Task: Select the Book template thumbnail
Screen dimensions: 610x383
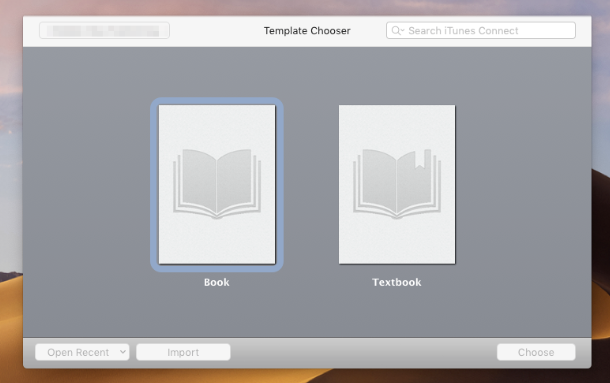Action: point(217,184)
